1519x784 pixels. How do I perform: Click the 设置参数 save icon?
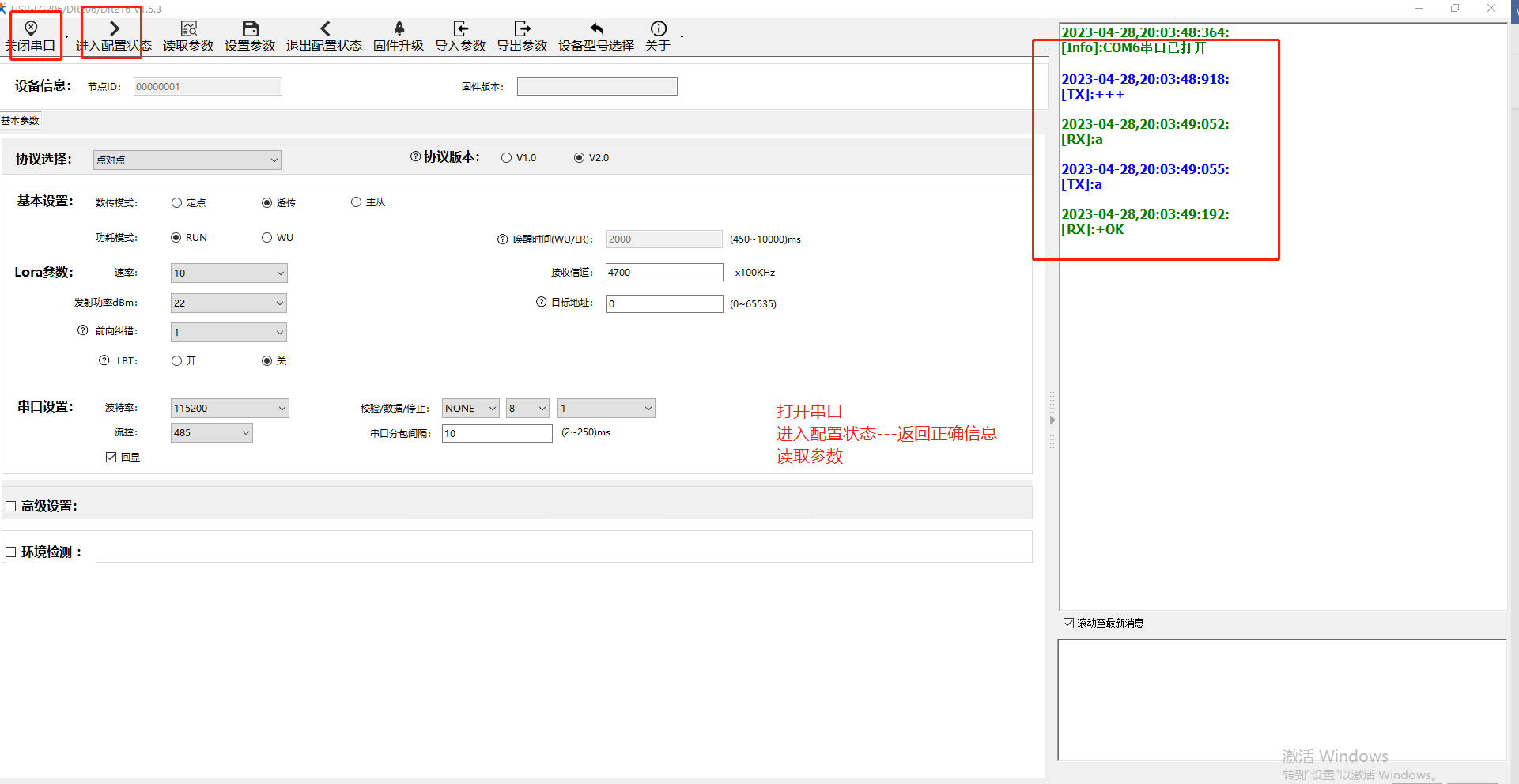click(250, 29)
